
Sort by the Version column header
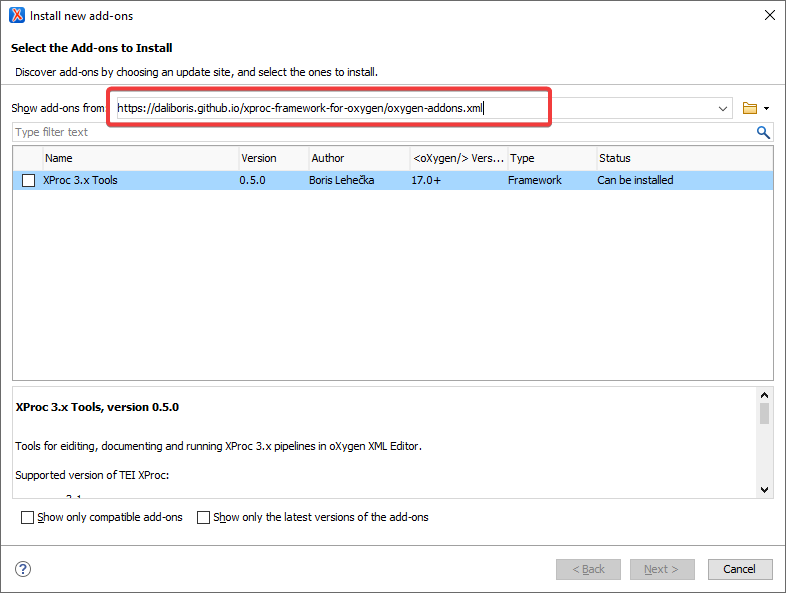click(x=274, y=158)
